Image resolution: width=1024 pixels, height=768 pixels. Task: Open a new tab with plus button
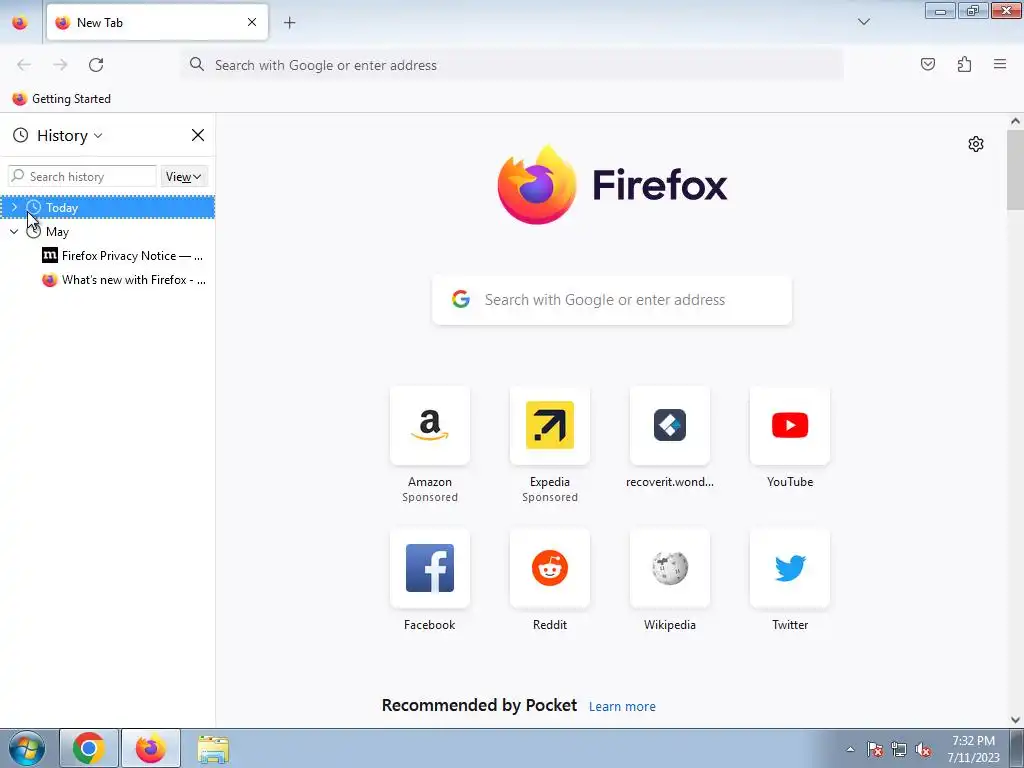[289, 23]
